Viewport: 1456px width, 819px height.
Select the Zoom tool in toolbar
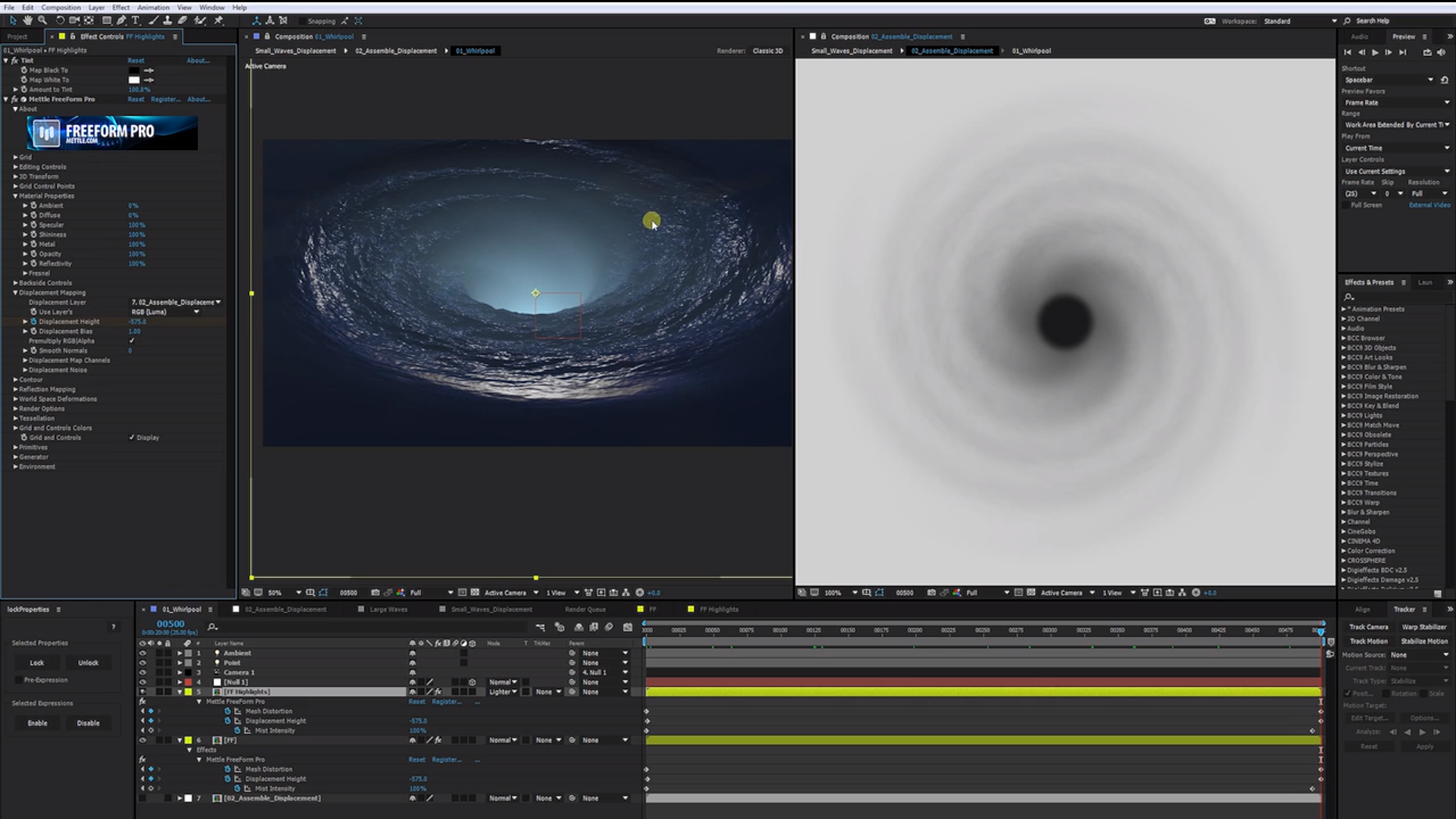click(x=42, y=20)
